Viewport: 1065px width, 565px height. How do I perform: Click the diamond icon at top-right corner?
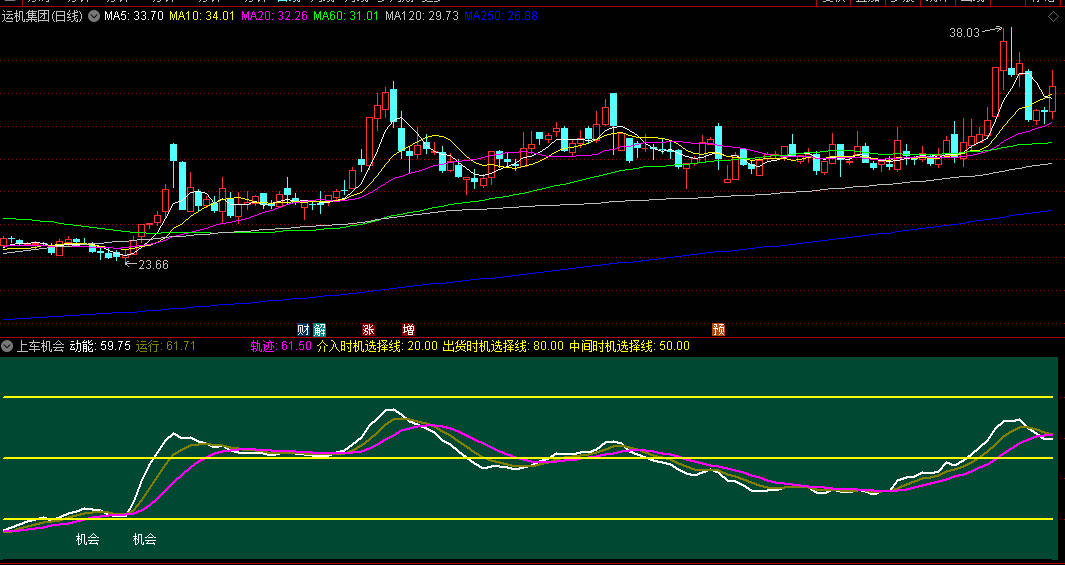point(1052,17)
